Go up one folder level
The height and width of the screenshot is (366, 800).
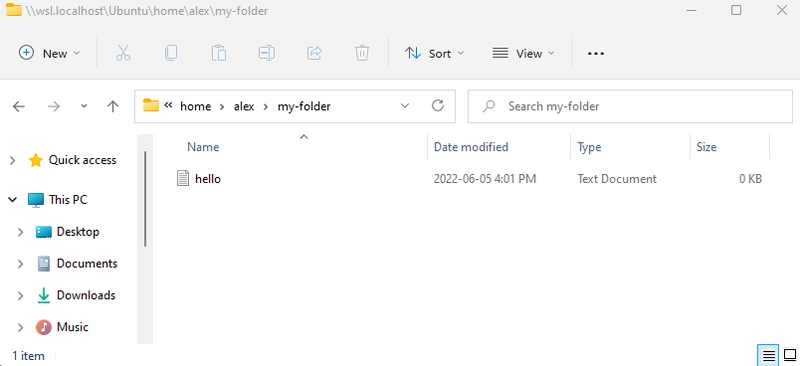(113, 106)
